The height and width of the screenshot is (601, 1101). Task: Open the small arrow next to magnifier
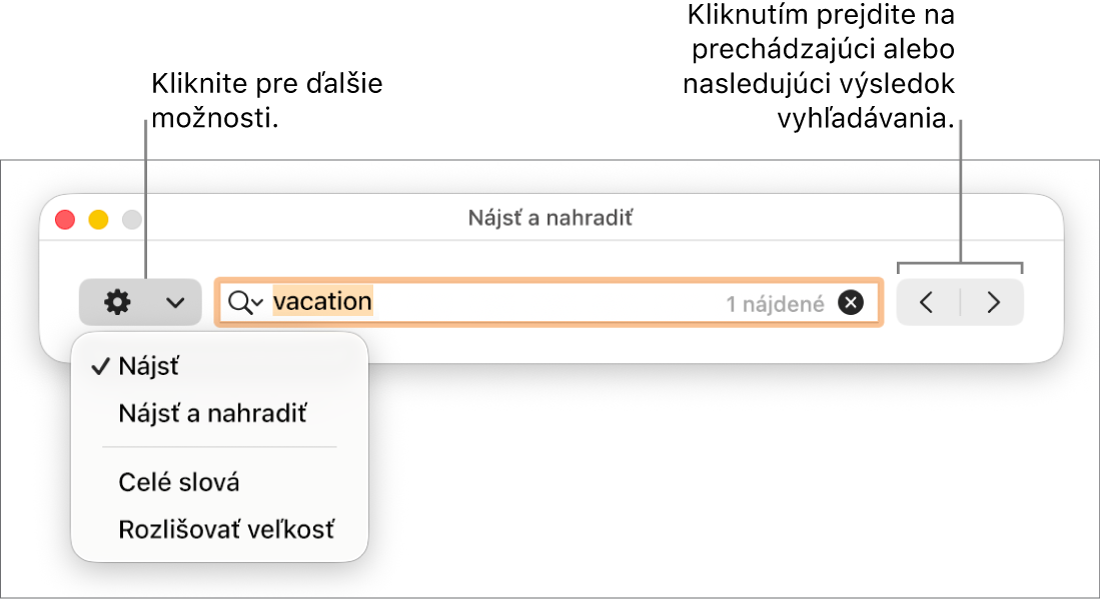[258, 303]
